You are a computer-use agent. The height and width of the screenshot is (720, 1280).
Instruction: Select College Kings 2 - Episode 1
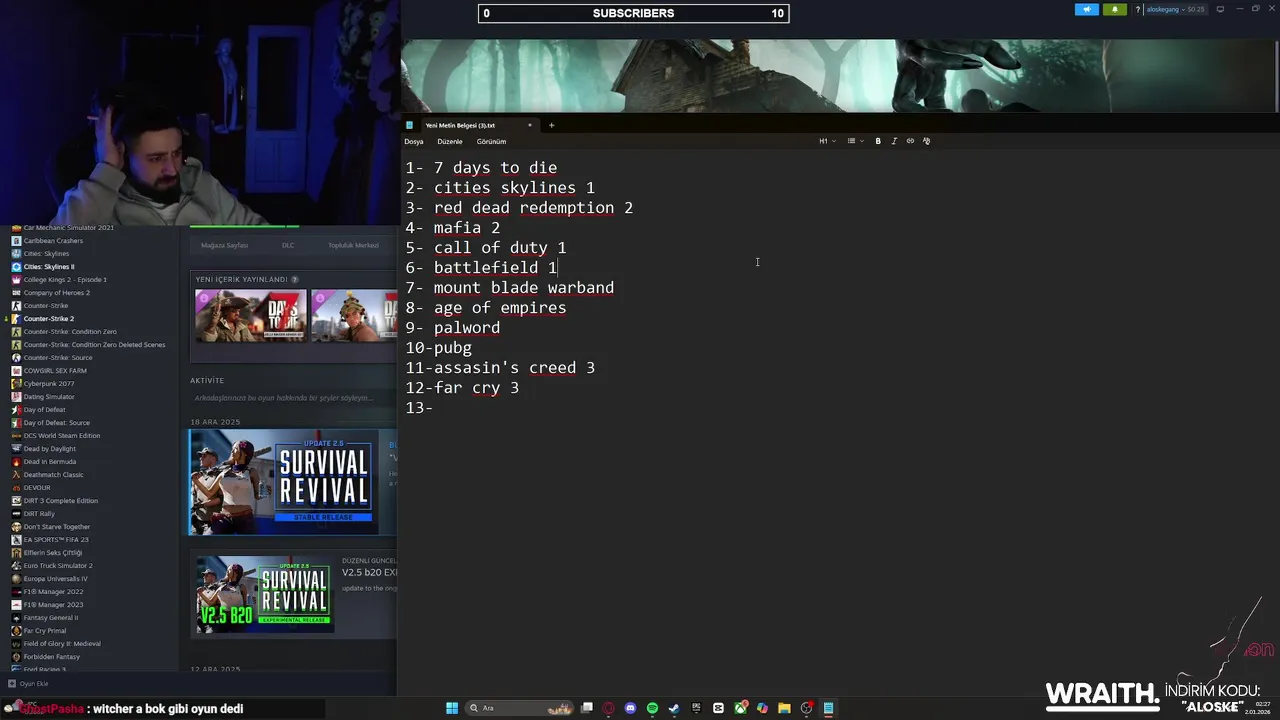tap(65, 280)
